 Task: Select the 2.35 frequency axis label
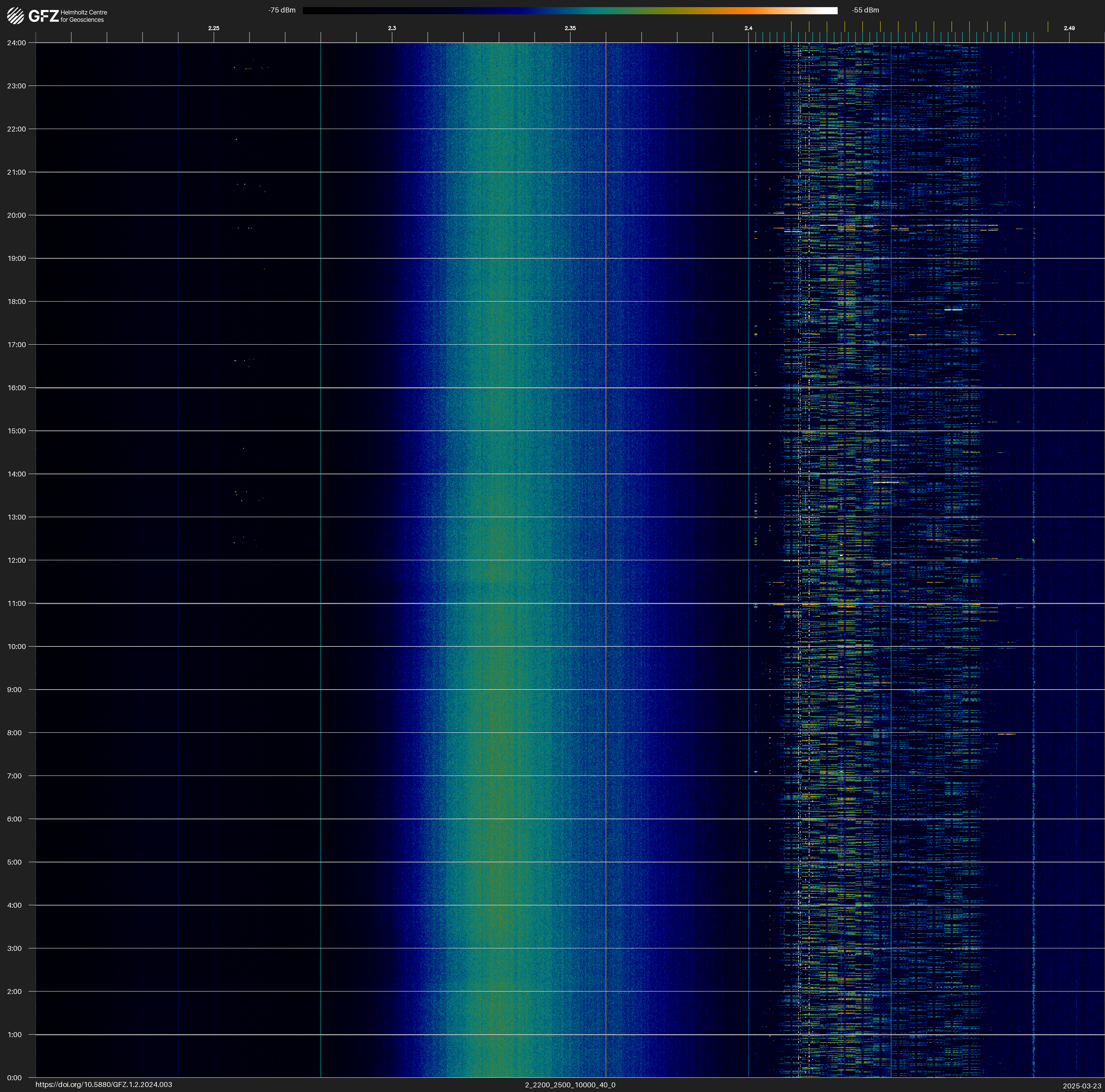(x=570, y=28)
